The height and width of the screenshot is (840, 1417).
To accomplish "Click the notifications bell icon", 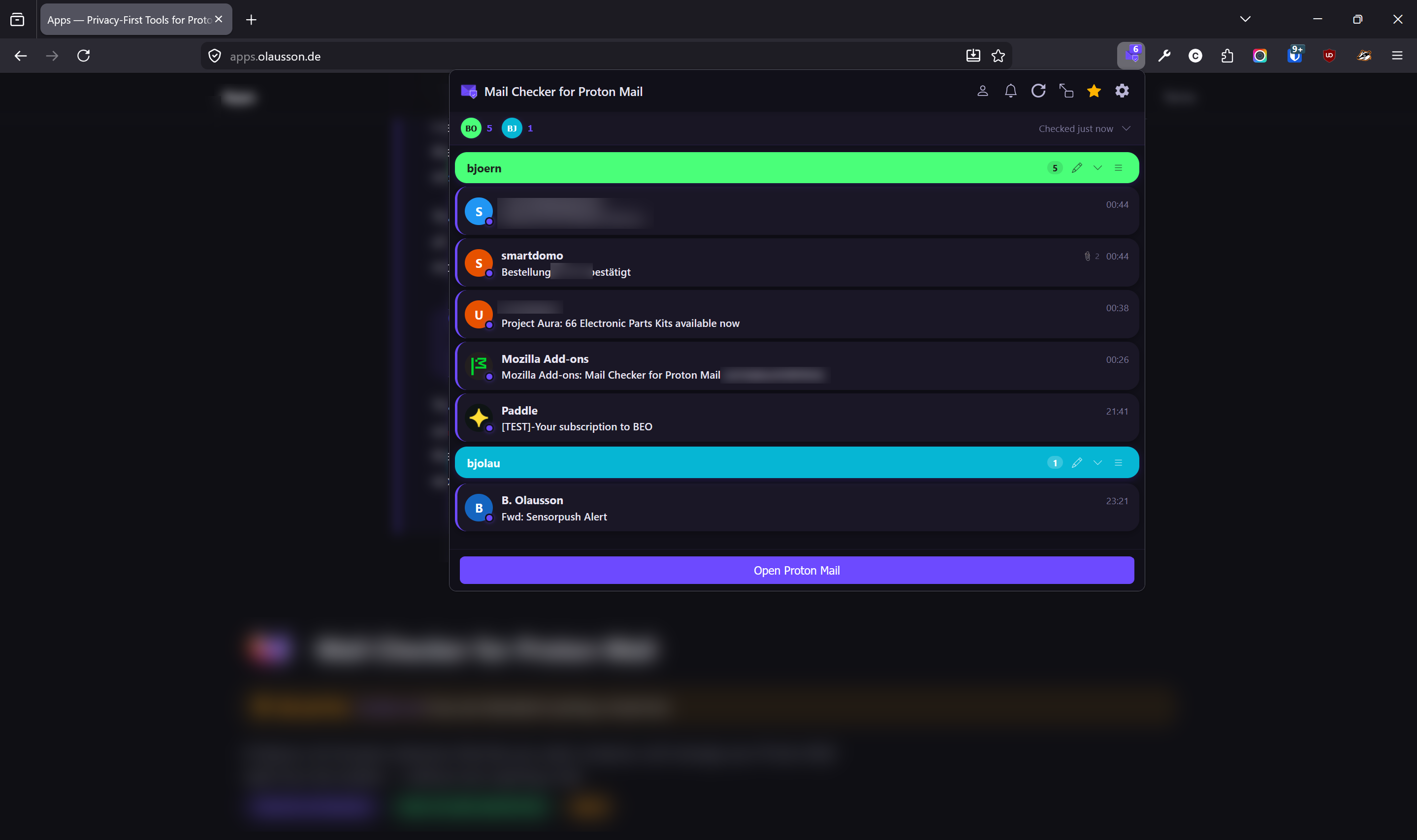I will tap(1010, 91).
